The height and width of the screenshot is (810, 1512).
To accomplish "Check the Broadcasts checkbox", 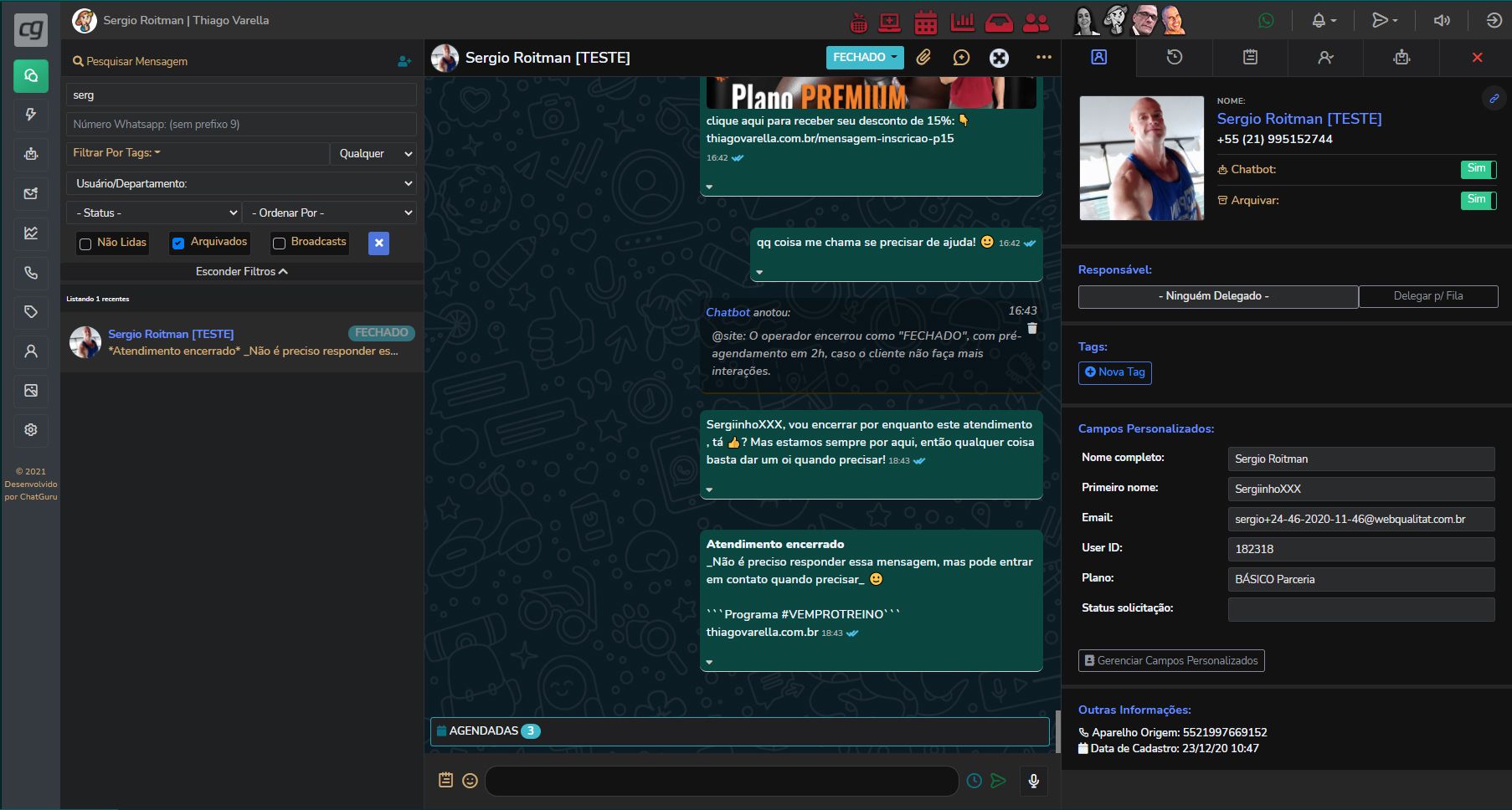I will [x=280, y=244].
